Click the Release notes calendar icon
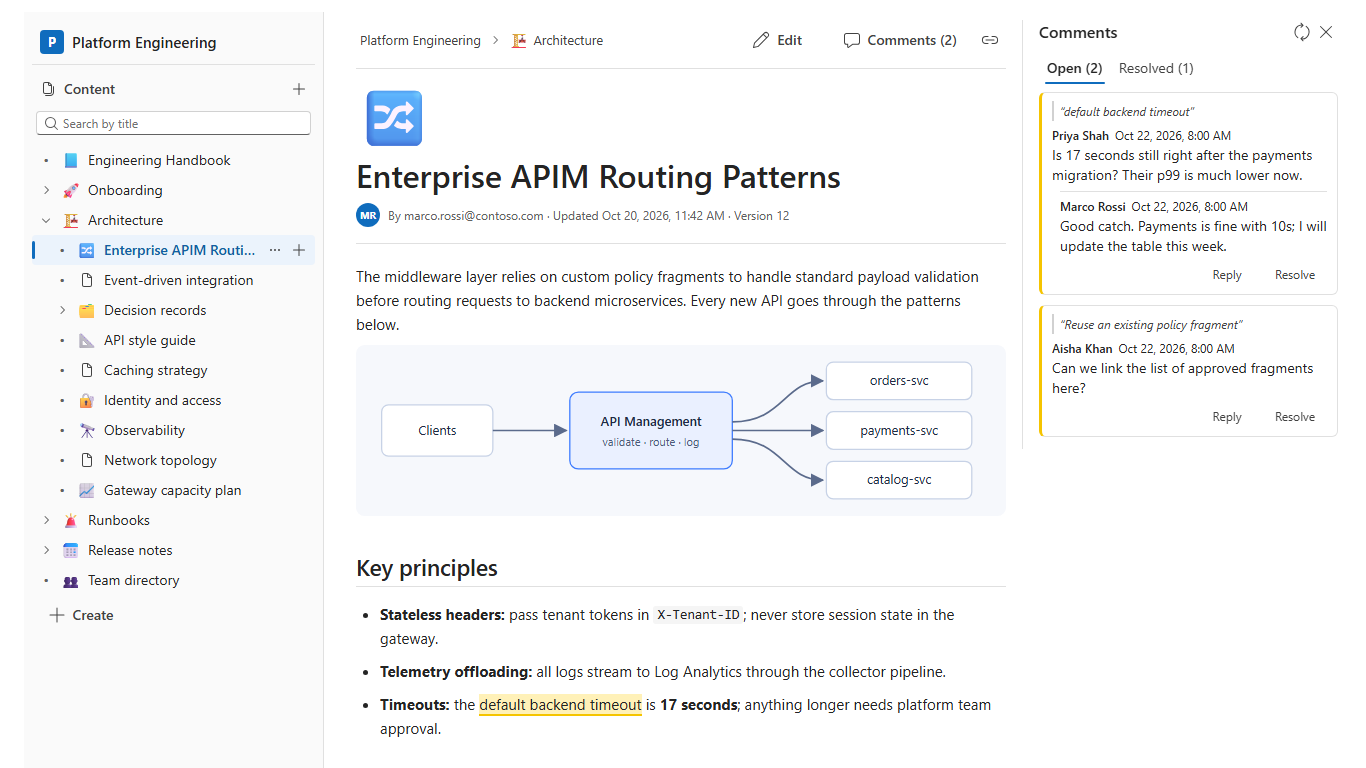1366x768 pixels. [70, 550]
